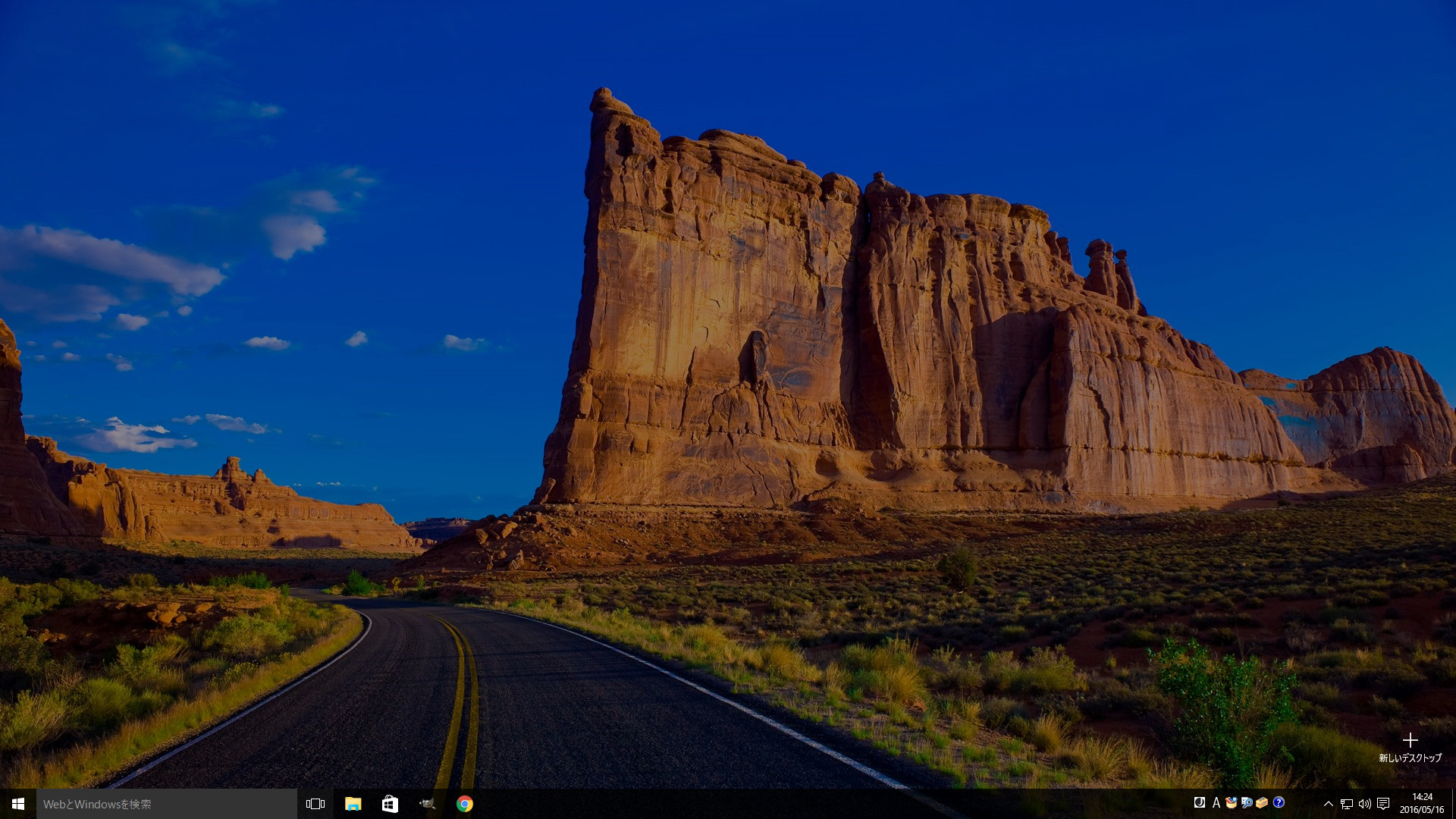Open File Explorer from taskbar
Image resolution: width=1456 pixels, height=819 pixels.
(353, 804)
